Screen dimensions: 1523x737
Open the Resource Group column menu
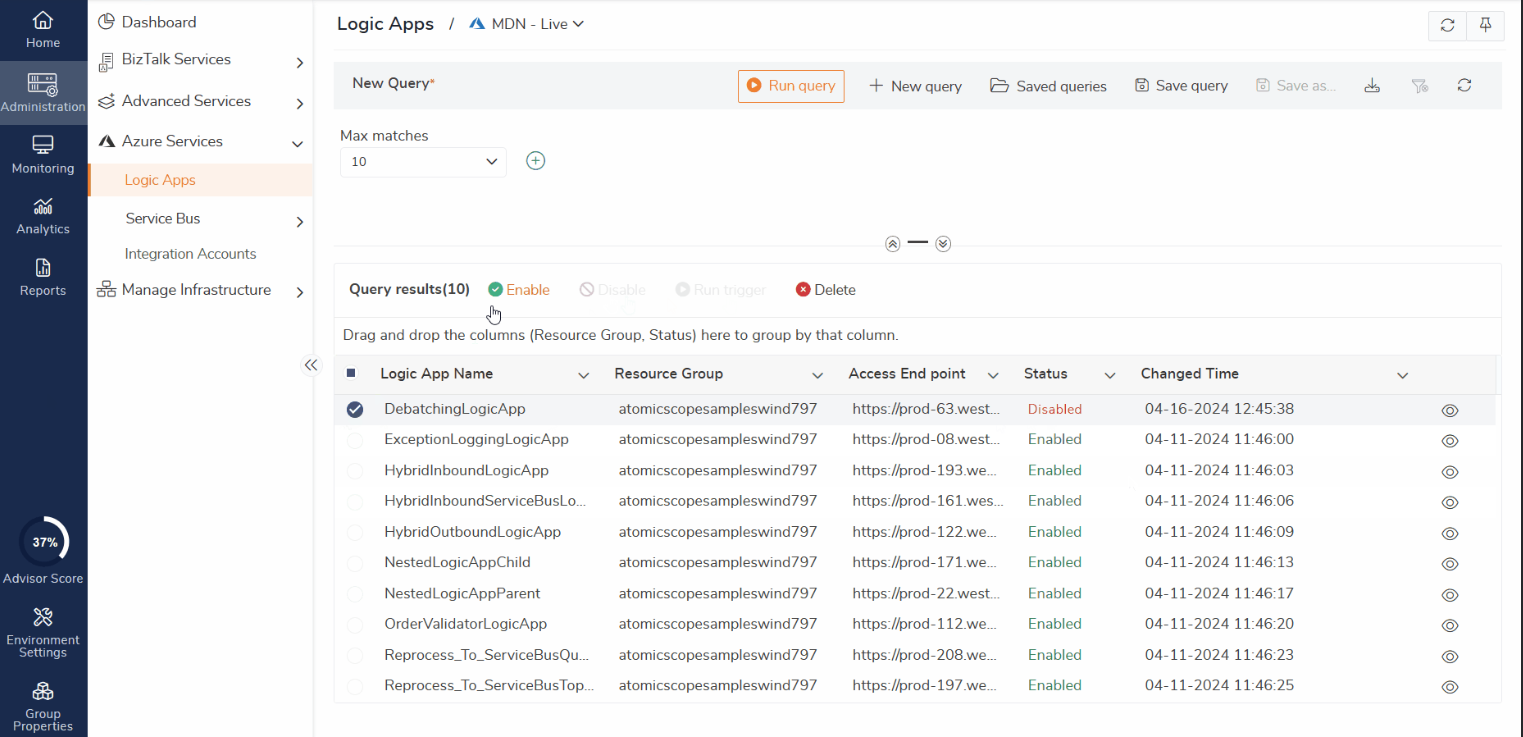click(818, 375)
